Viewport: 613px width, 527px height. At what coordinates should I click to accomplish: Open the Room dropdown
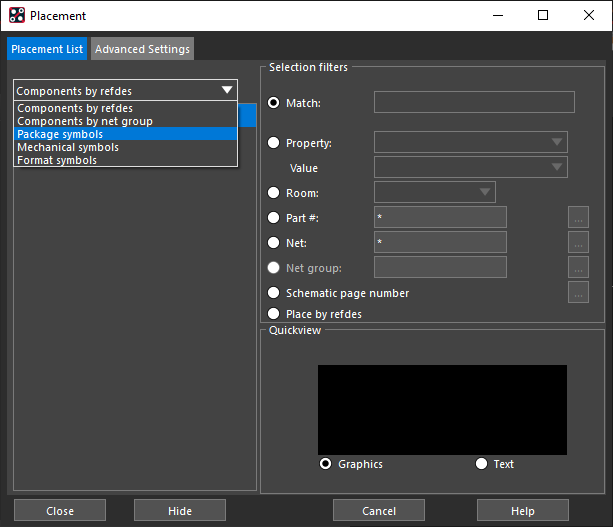coord(435,192)
